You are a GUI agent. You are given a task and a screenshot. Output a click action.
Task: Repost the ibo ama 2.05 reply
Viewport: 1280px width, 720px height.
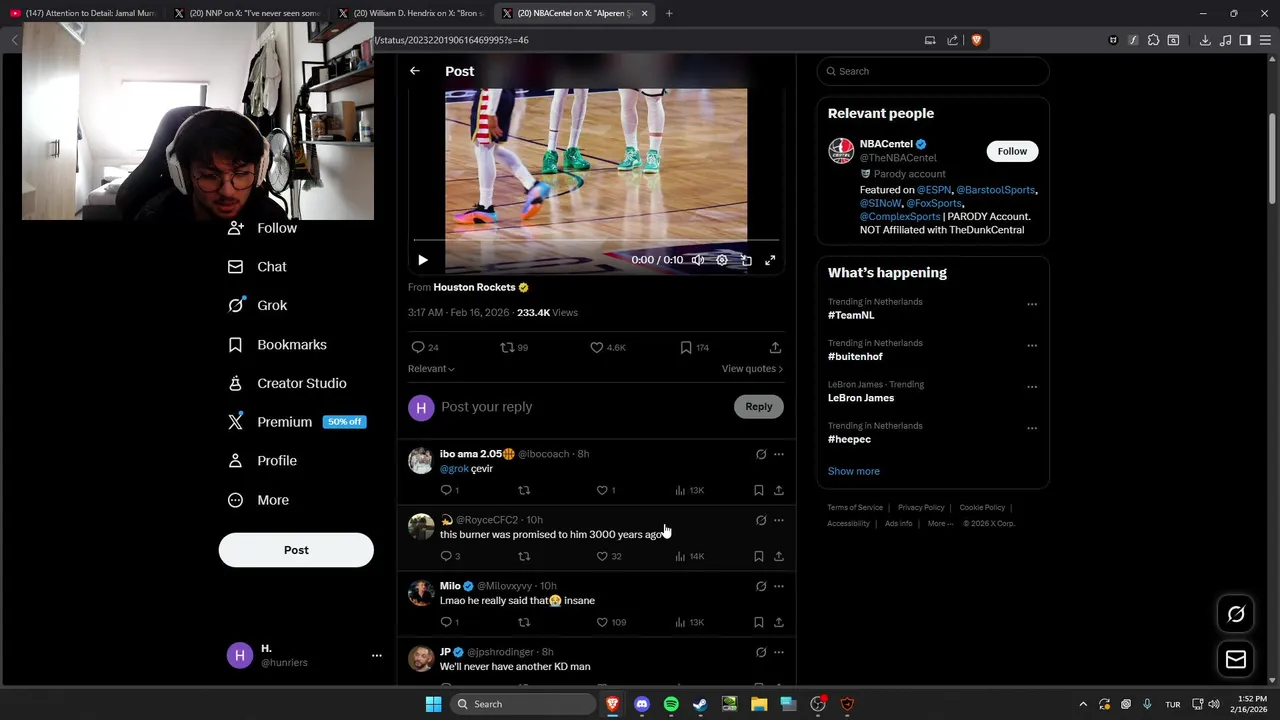[524, 490]
